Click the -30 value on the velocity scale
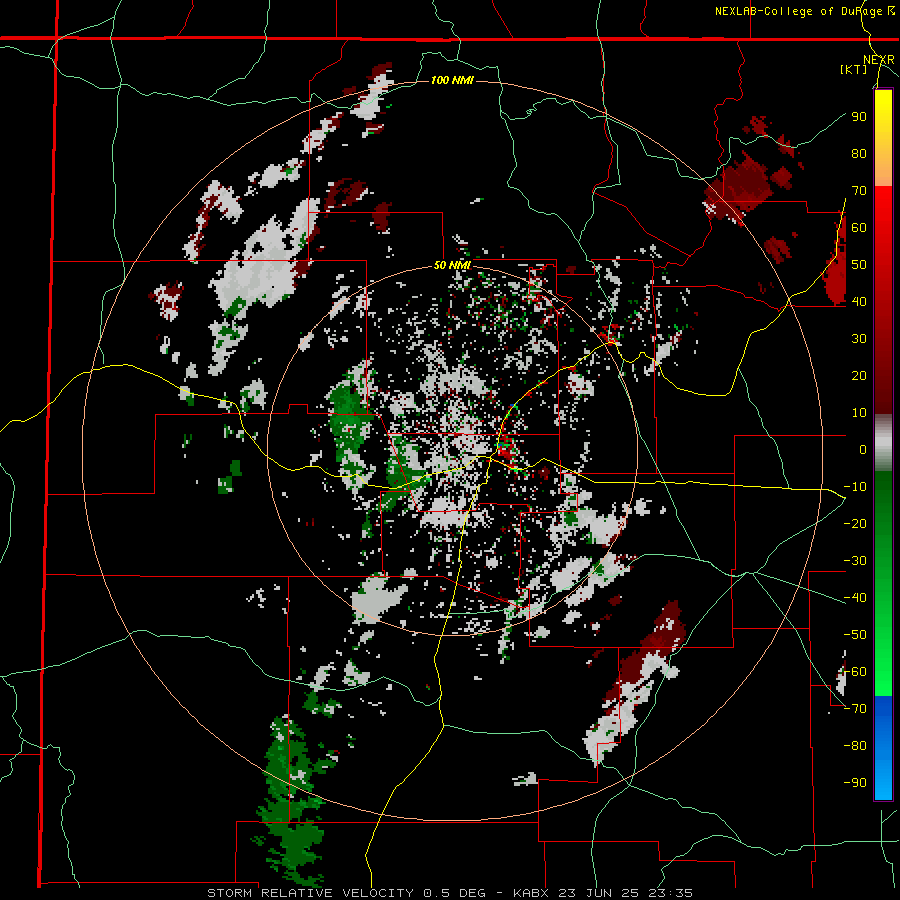The width and height of the screenshot is (900, 900). coord(855,561)
